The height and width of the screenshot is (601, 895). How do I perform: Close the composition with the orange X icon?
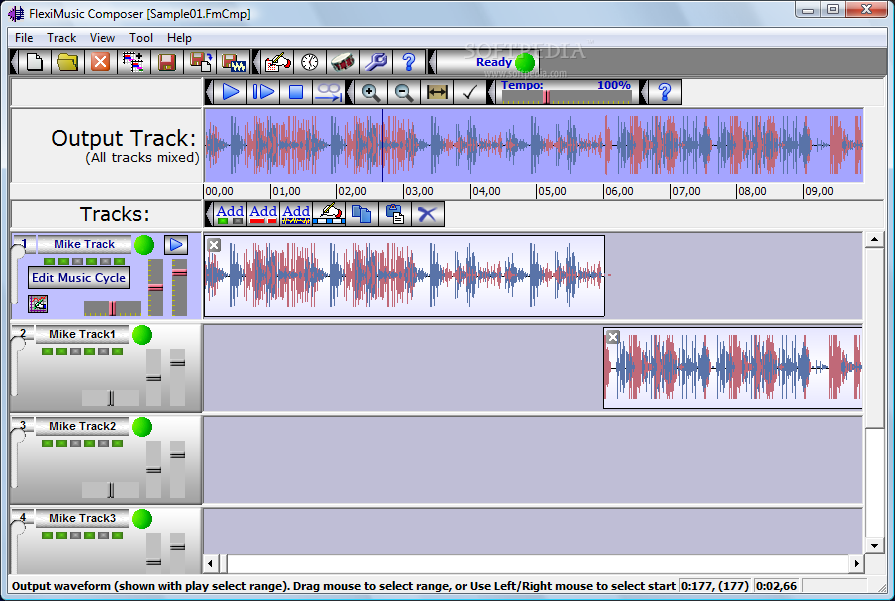(x=100, y=62)
